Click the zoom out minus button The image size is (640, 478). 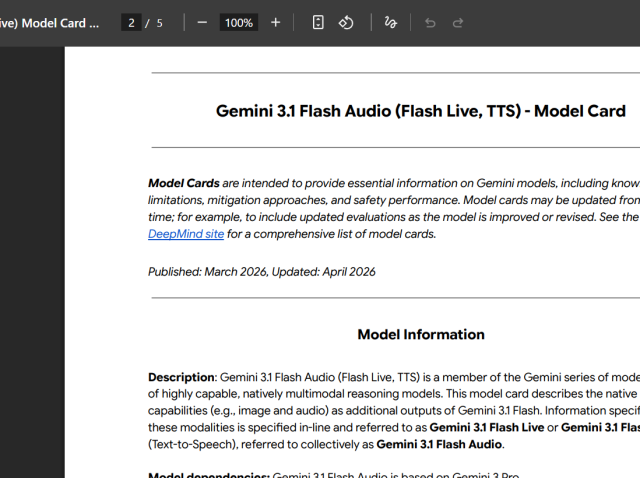pos(202,23)
